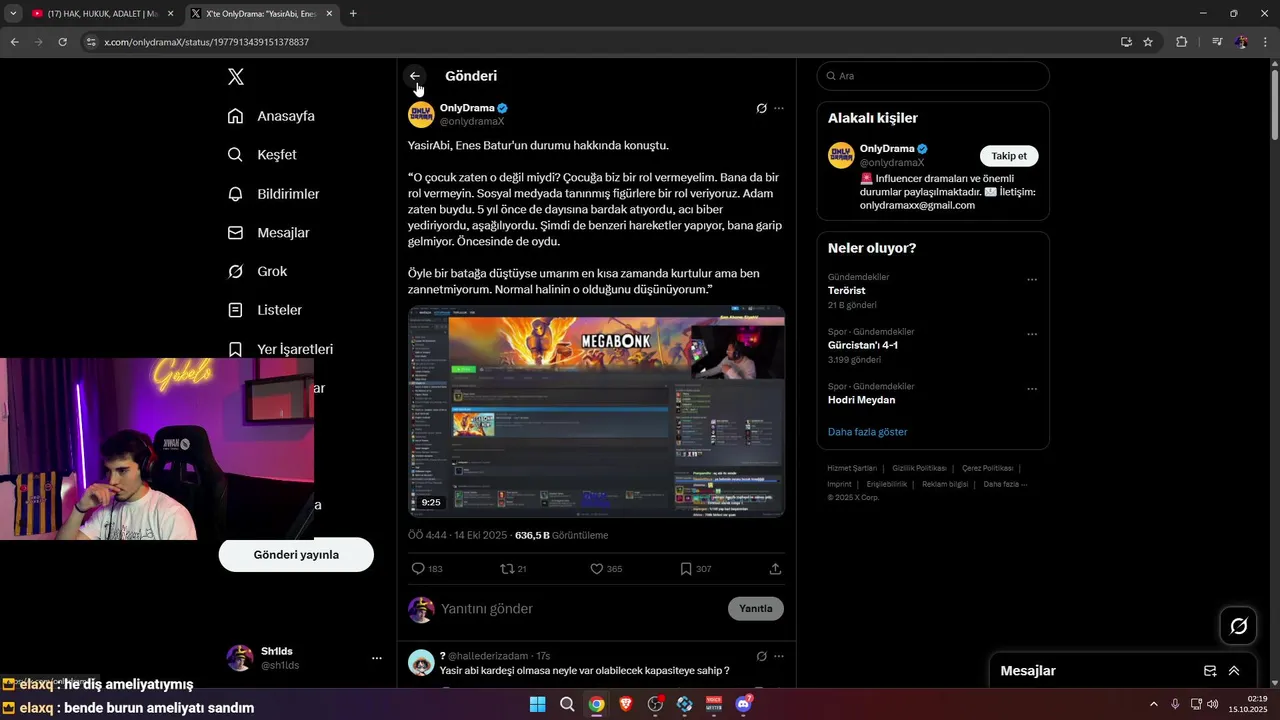Reload the page in browser toolbar
Screen dimensions: 1280x720
coord(62,42)
